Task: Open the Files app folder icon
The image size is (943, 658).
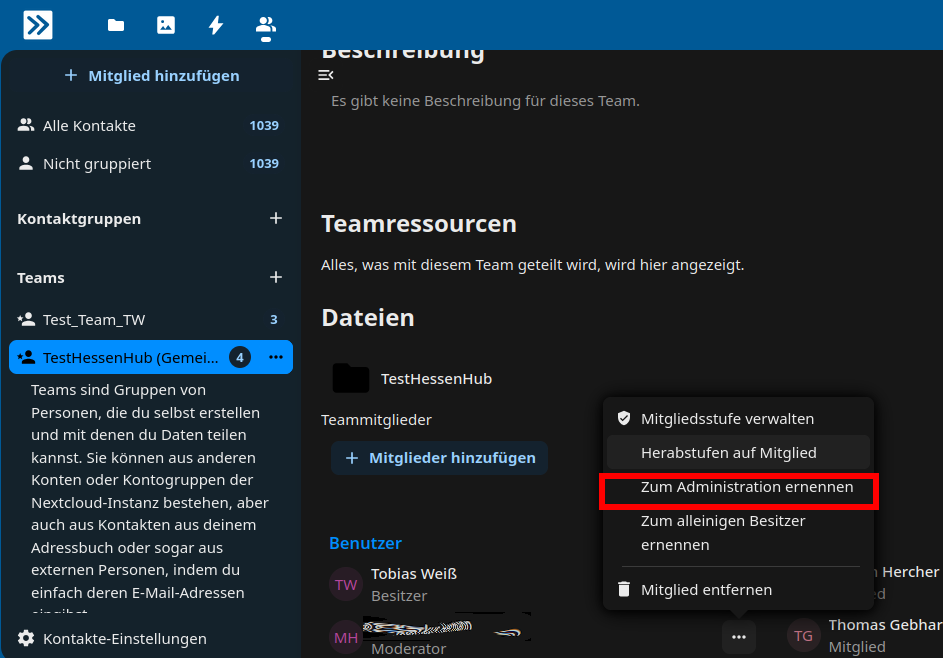Action: (116, 25)
